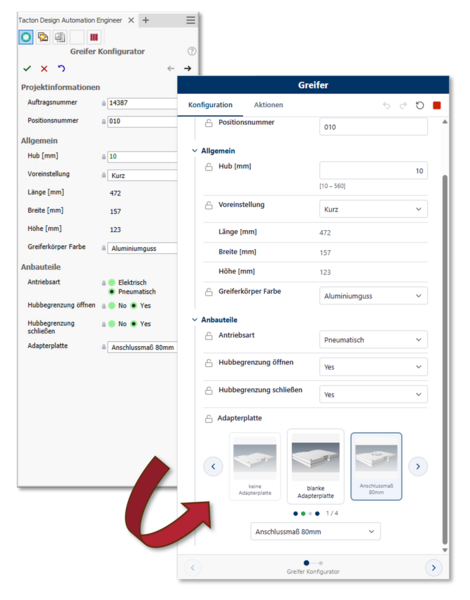Image resolution: width=470 pixels, height=600 pixels.
Task: Click the documents copy icon in Tacton toolbar
Action: pos(60,37)
